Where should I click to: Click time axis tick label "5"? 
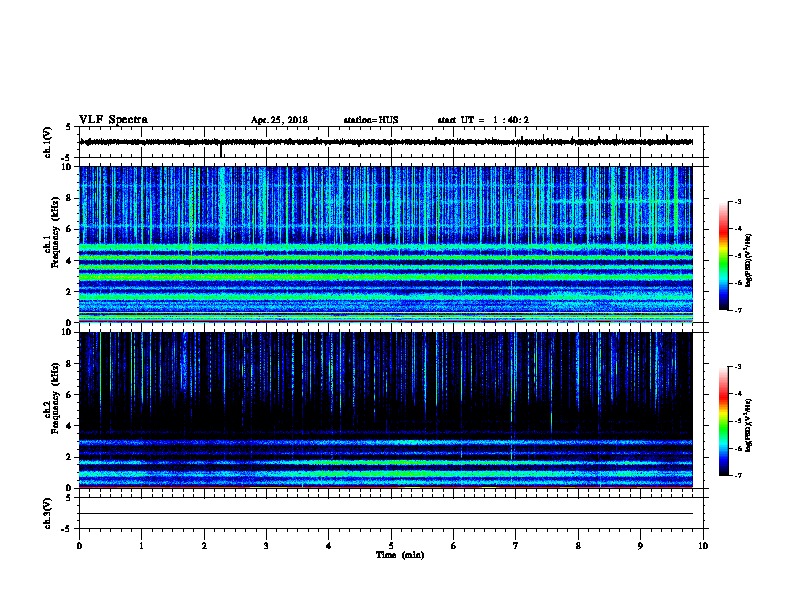[391, 546]
